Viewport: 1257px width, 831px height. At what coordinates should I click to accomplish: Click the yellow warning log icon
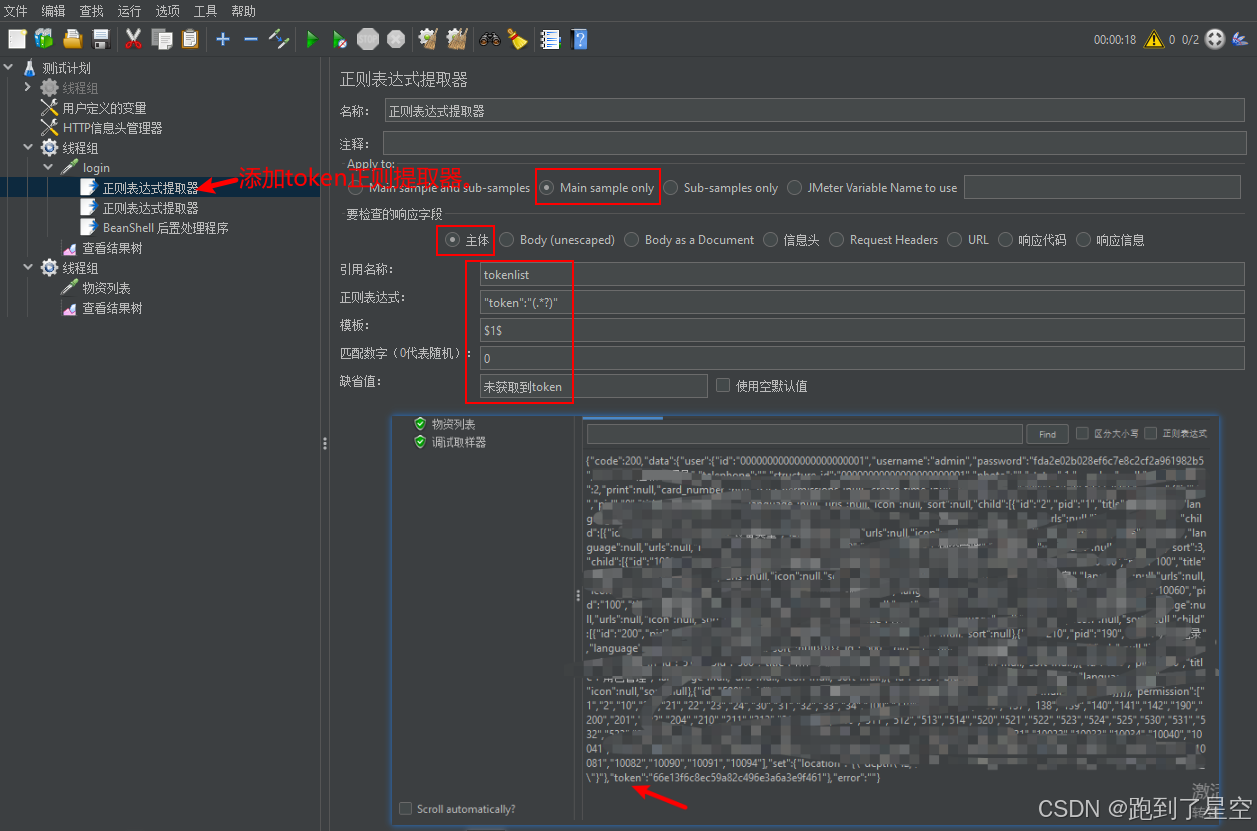coord(1154,39)
